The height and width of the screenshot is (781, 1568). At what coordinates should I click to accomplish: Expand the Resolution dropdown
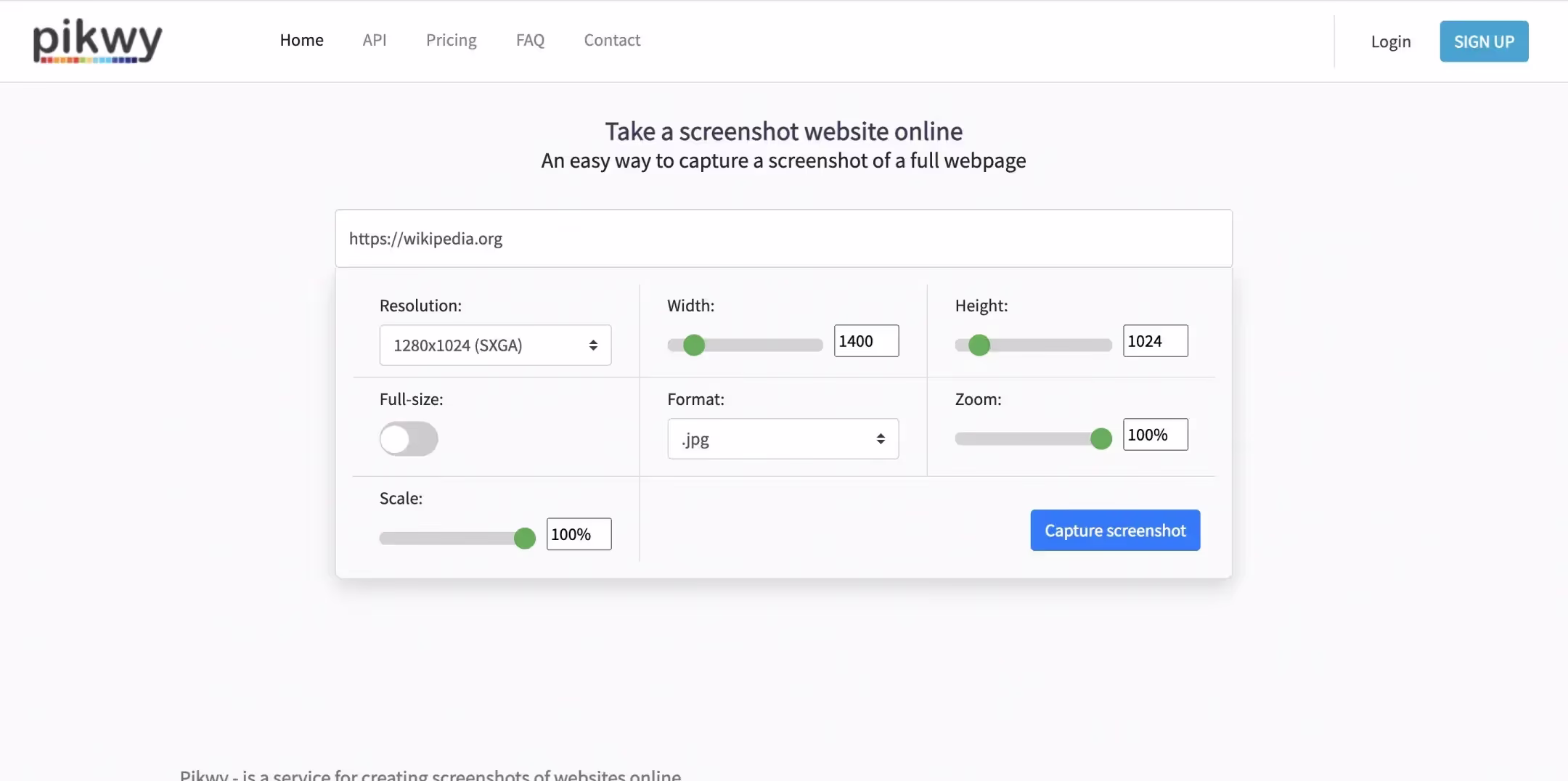tap(495, 345)
